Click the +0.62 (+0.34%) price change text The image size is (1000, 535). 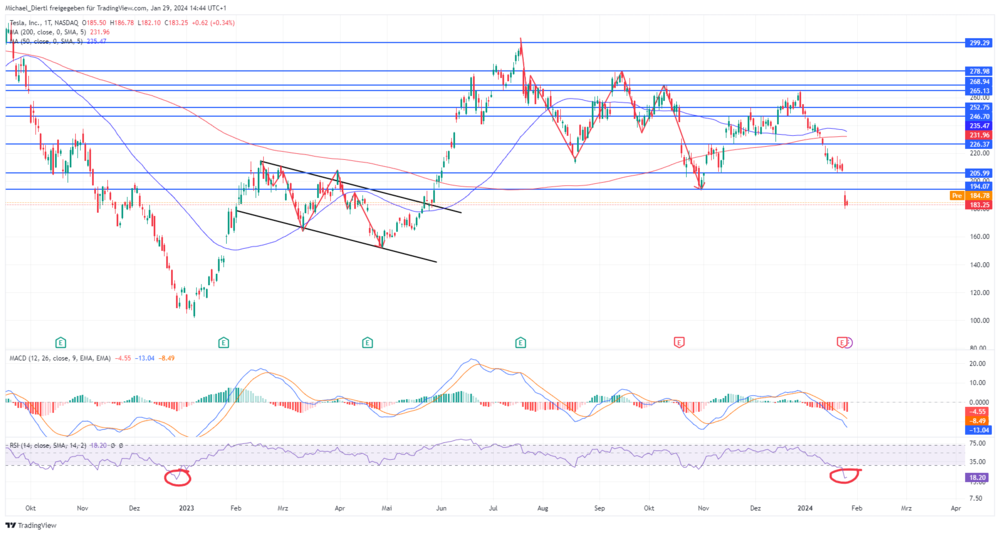pos(214,23)
